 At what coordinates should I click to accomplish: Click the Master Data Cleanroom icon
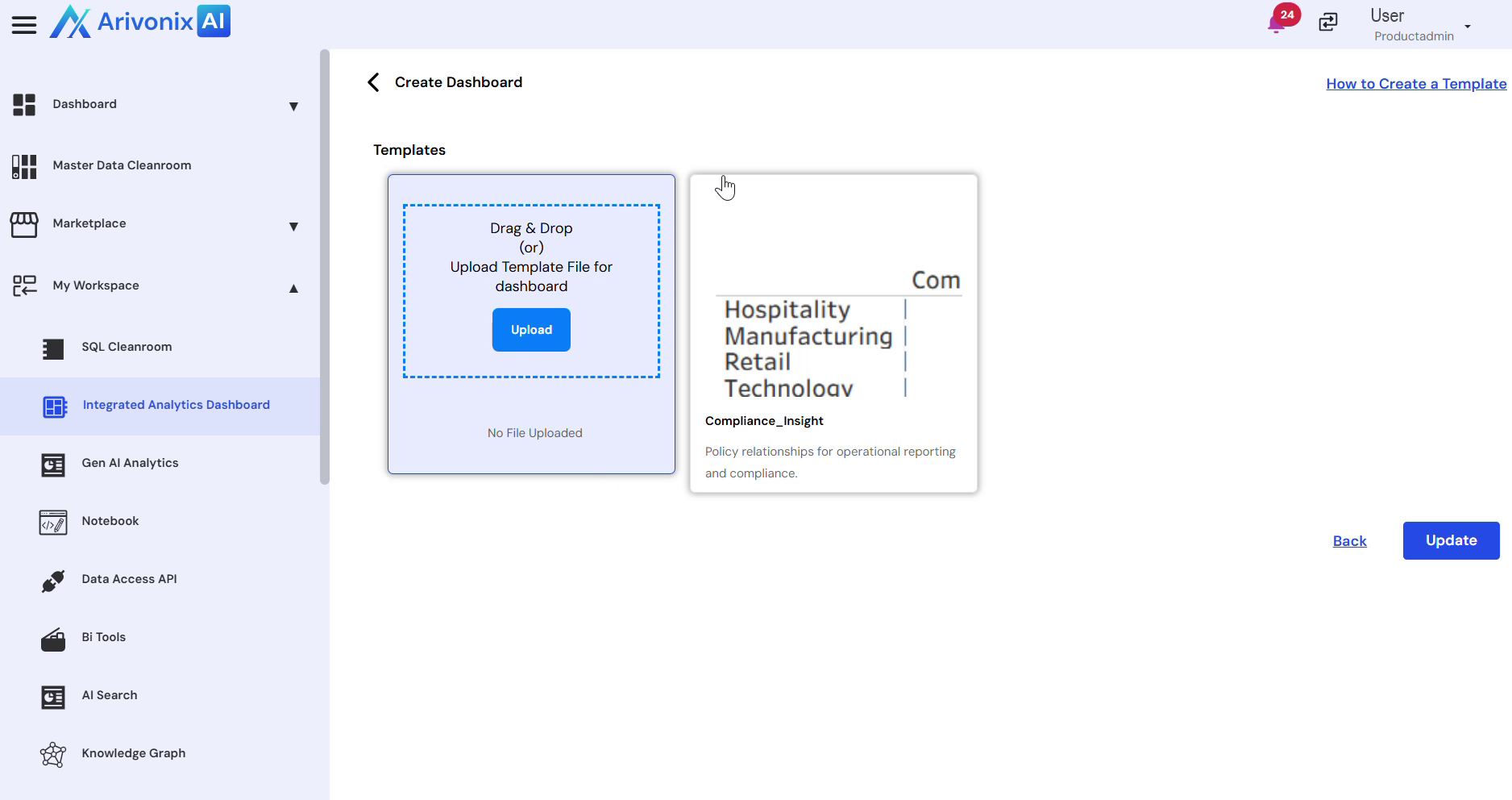click(24, 166)
